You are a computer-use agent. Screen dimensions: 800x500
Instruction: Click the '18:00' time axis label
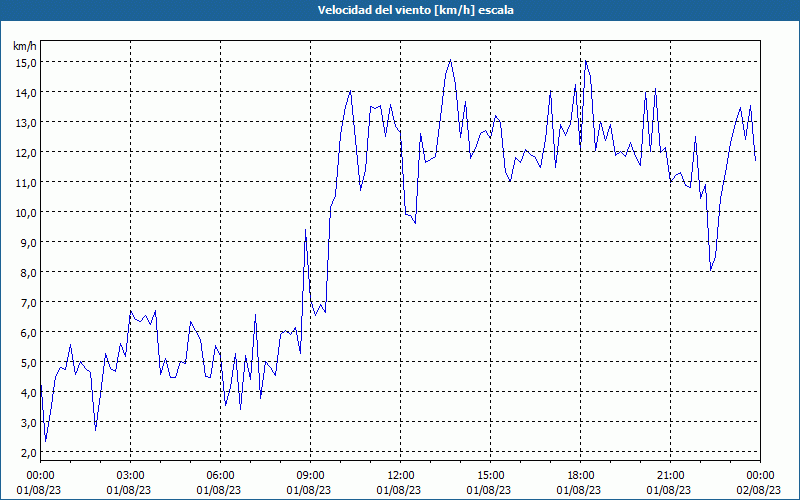click(x=580, y=476)
